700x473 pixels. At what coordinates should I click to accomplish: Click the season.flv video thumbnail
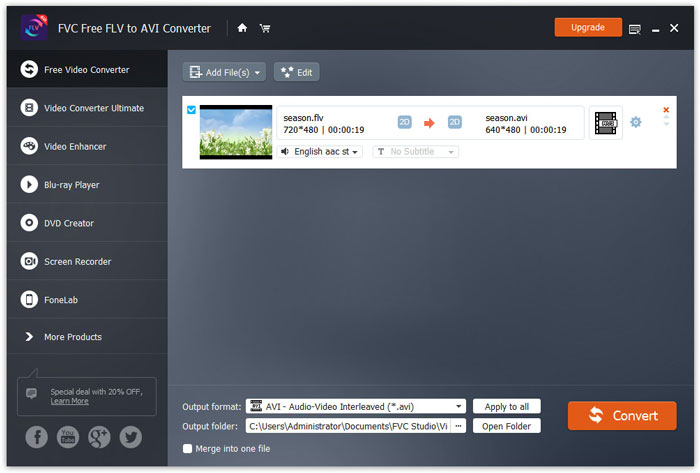pyautogui.click(x=236, y=132)
